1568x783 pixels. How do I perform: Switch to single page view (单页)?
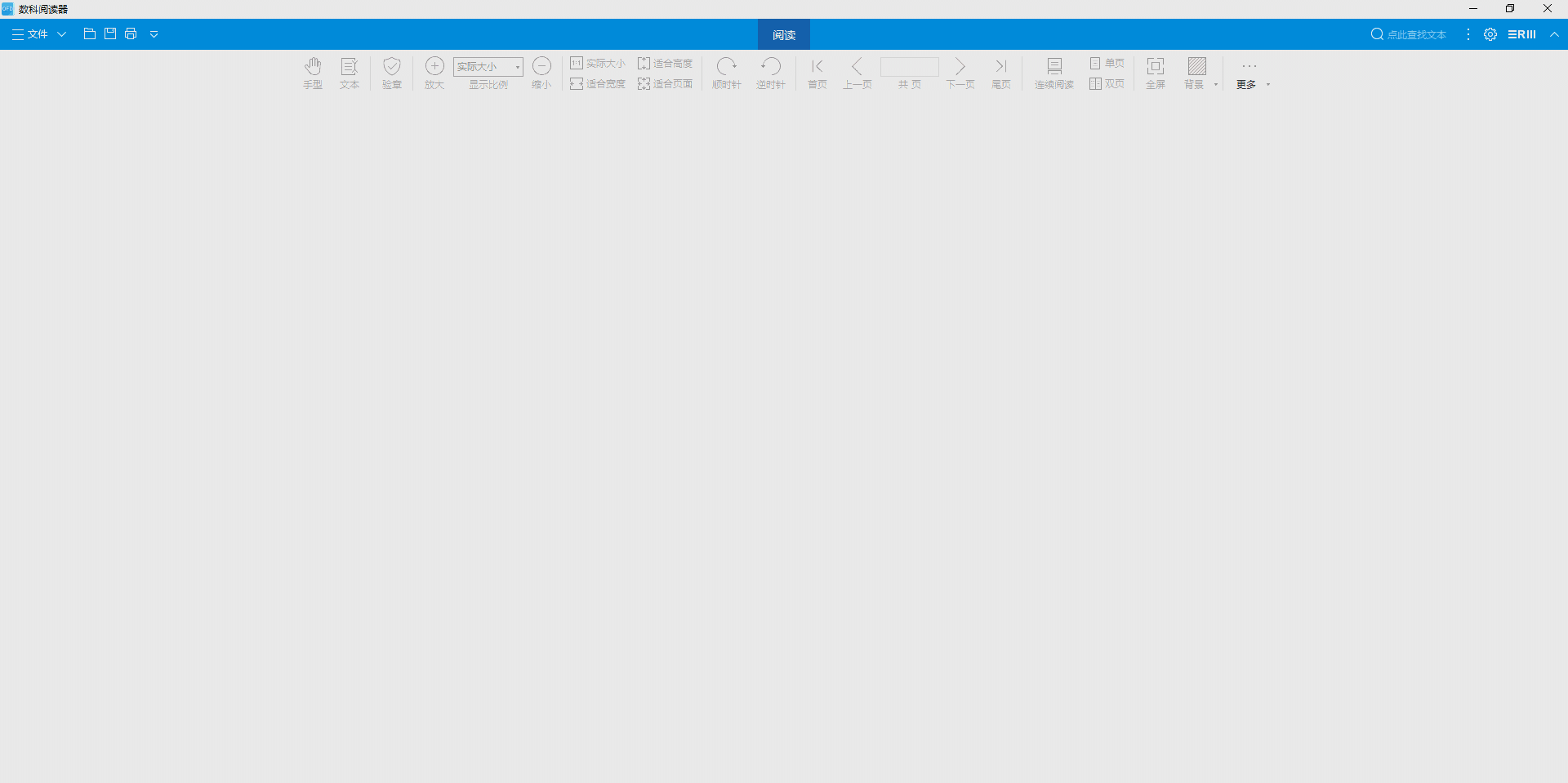click(1107, 63)
